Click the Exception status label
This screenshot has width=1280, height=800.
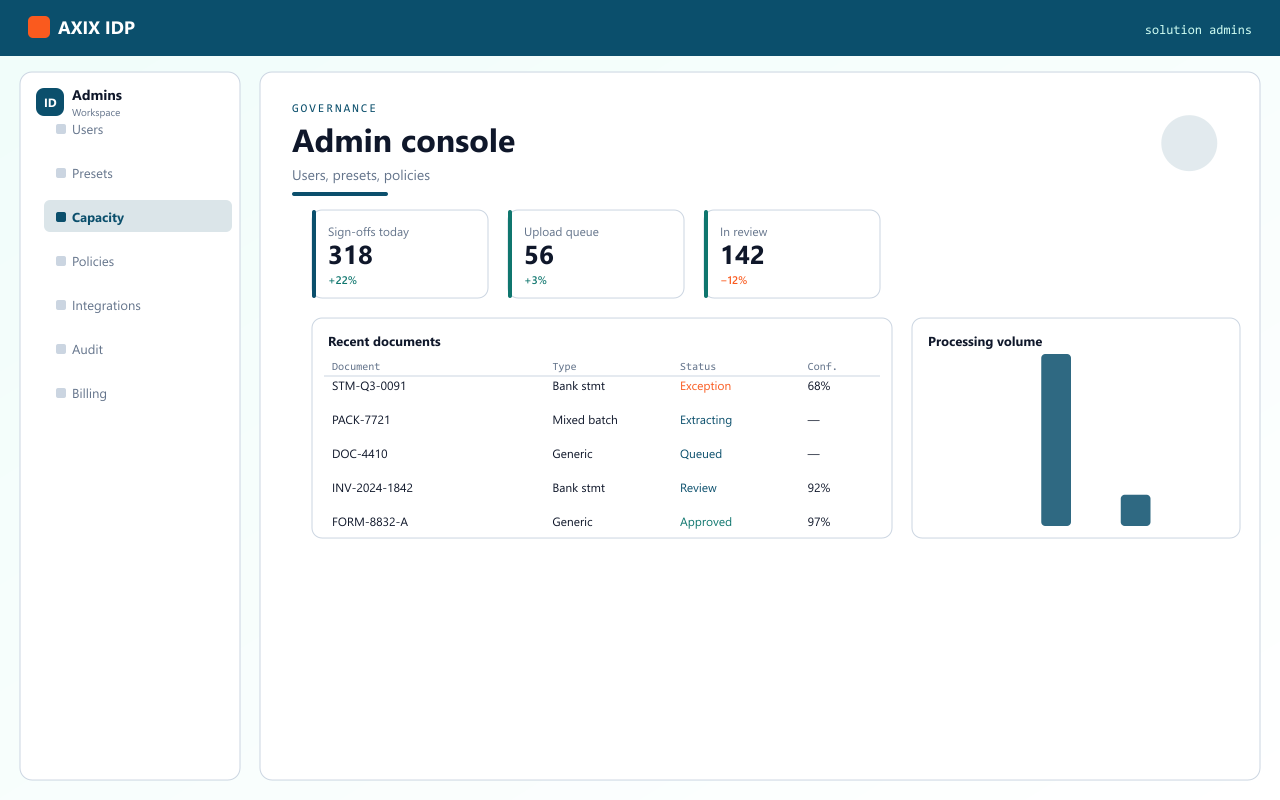(705, 386)
